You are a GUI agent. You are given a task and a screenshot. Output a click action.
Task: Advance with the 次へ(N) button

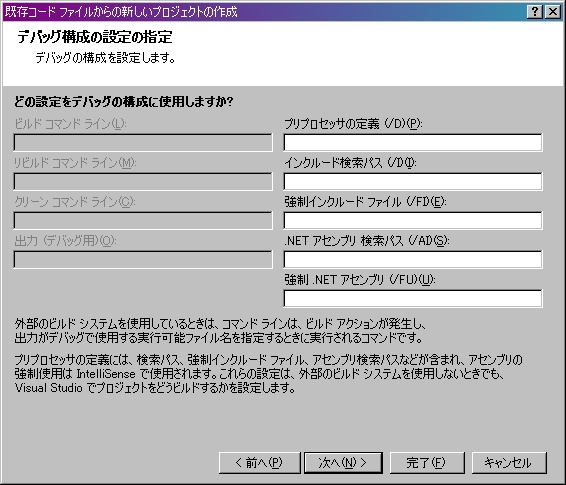343,463
